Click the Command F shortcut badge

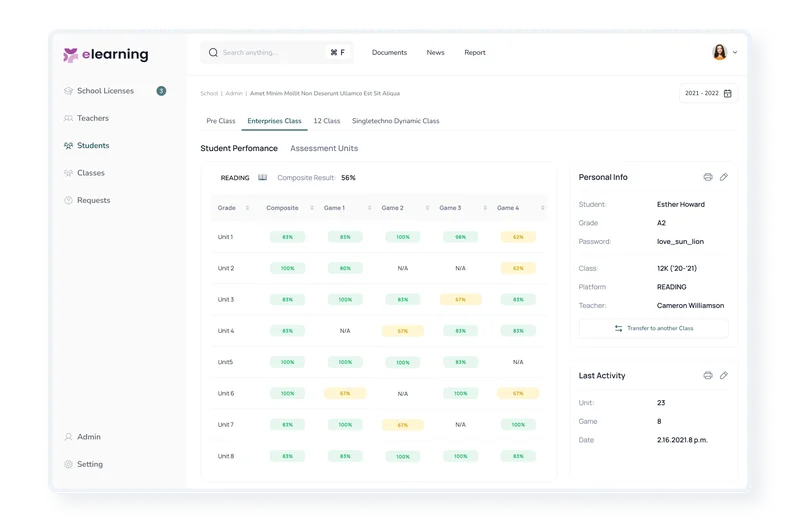point(338,53)
